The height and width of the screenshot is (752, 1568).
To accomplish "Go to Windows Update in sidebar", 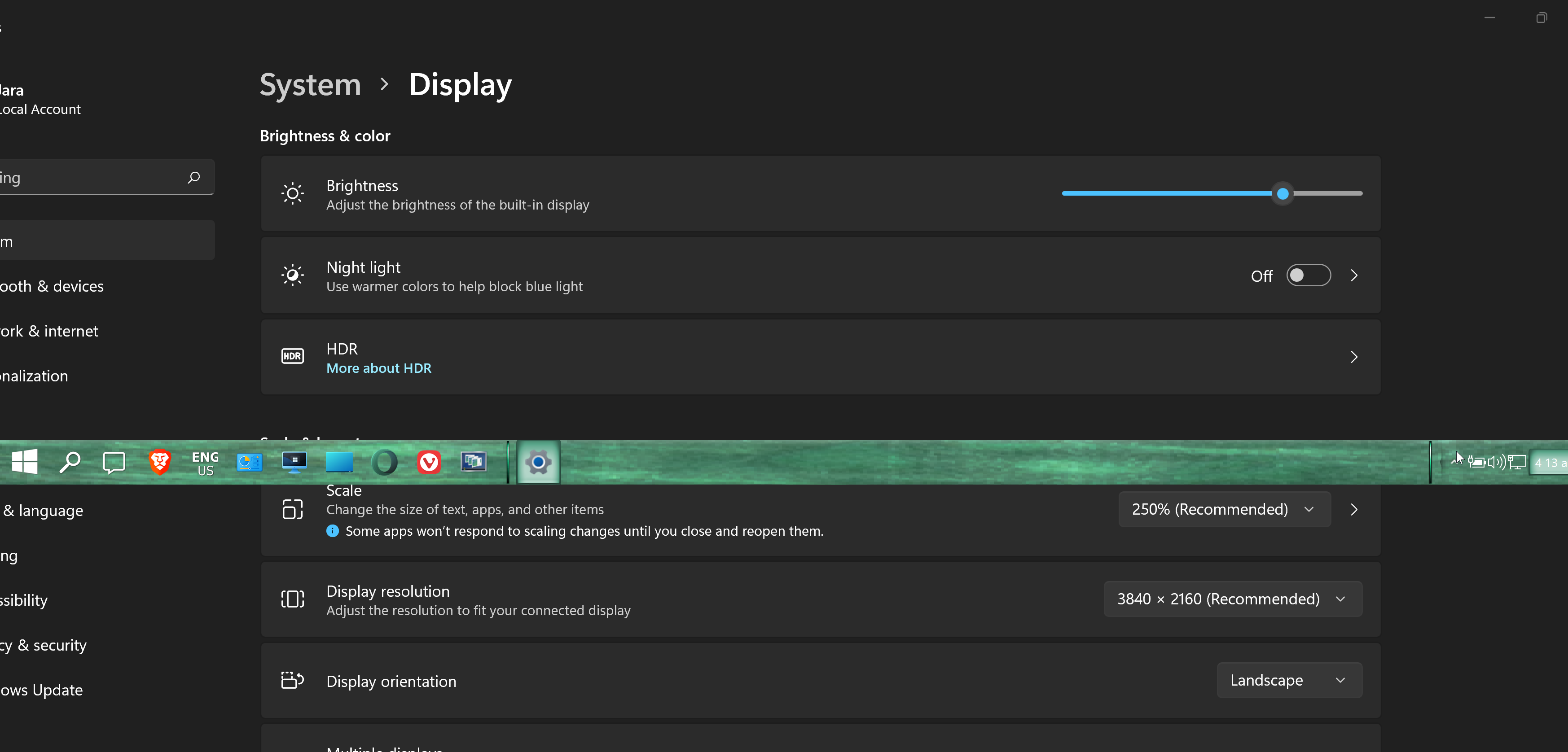I will 41,690.
